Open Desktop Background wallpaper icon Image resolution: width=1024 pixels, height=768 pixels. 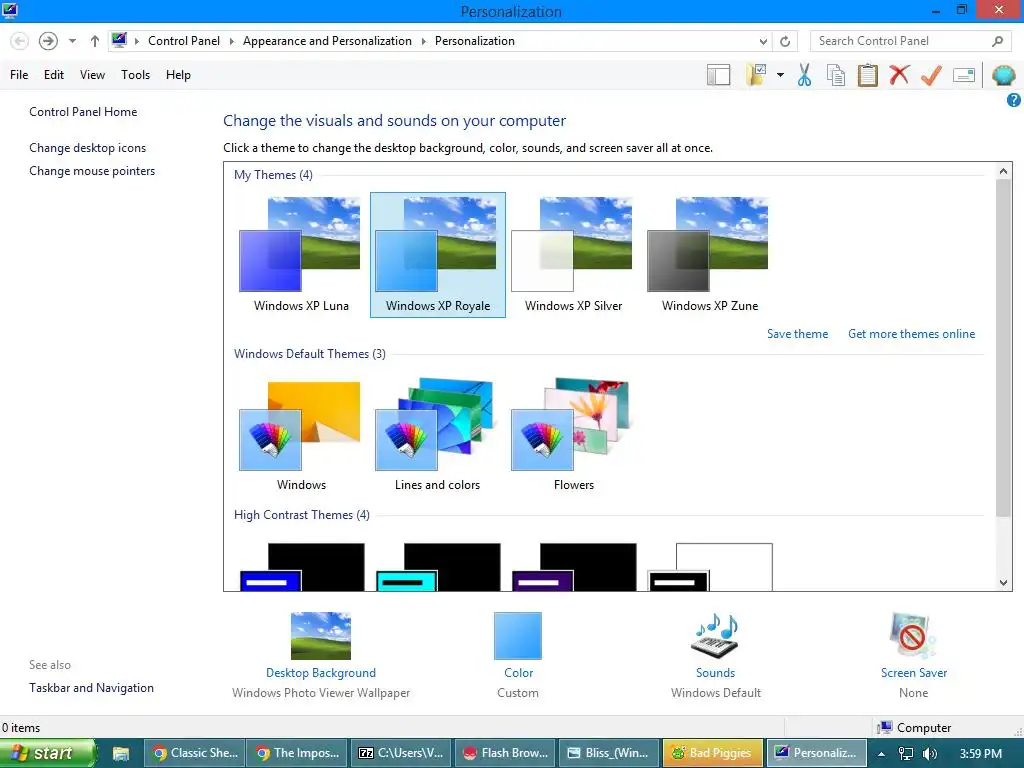click(x=321, y=635)
